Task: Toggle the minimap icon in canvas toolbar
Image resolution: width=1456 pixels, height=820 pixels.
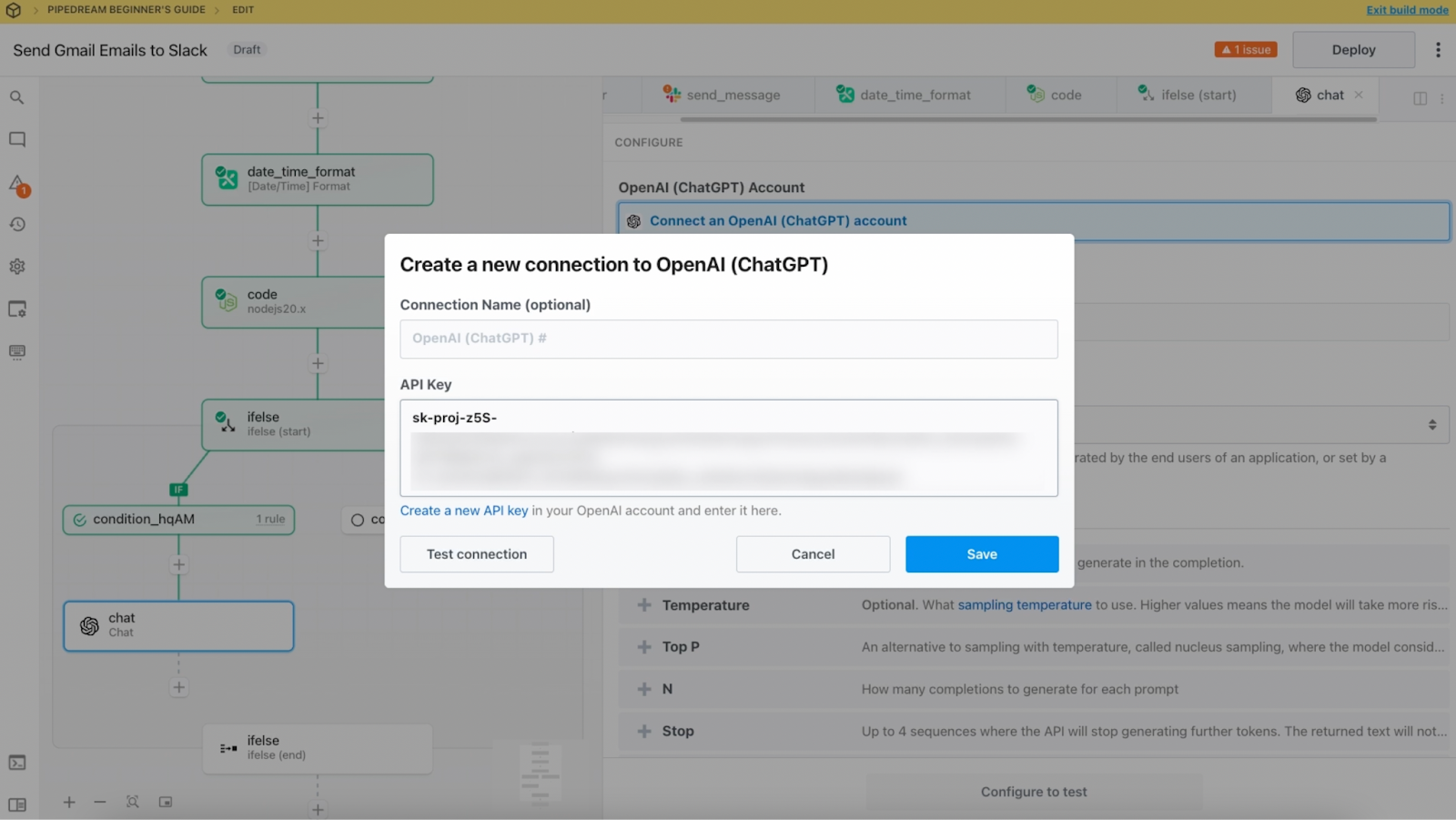Action: pyautogui.click(x=166, y=802)
